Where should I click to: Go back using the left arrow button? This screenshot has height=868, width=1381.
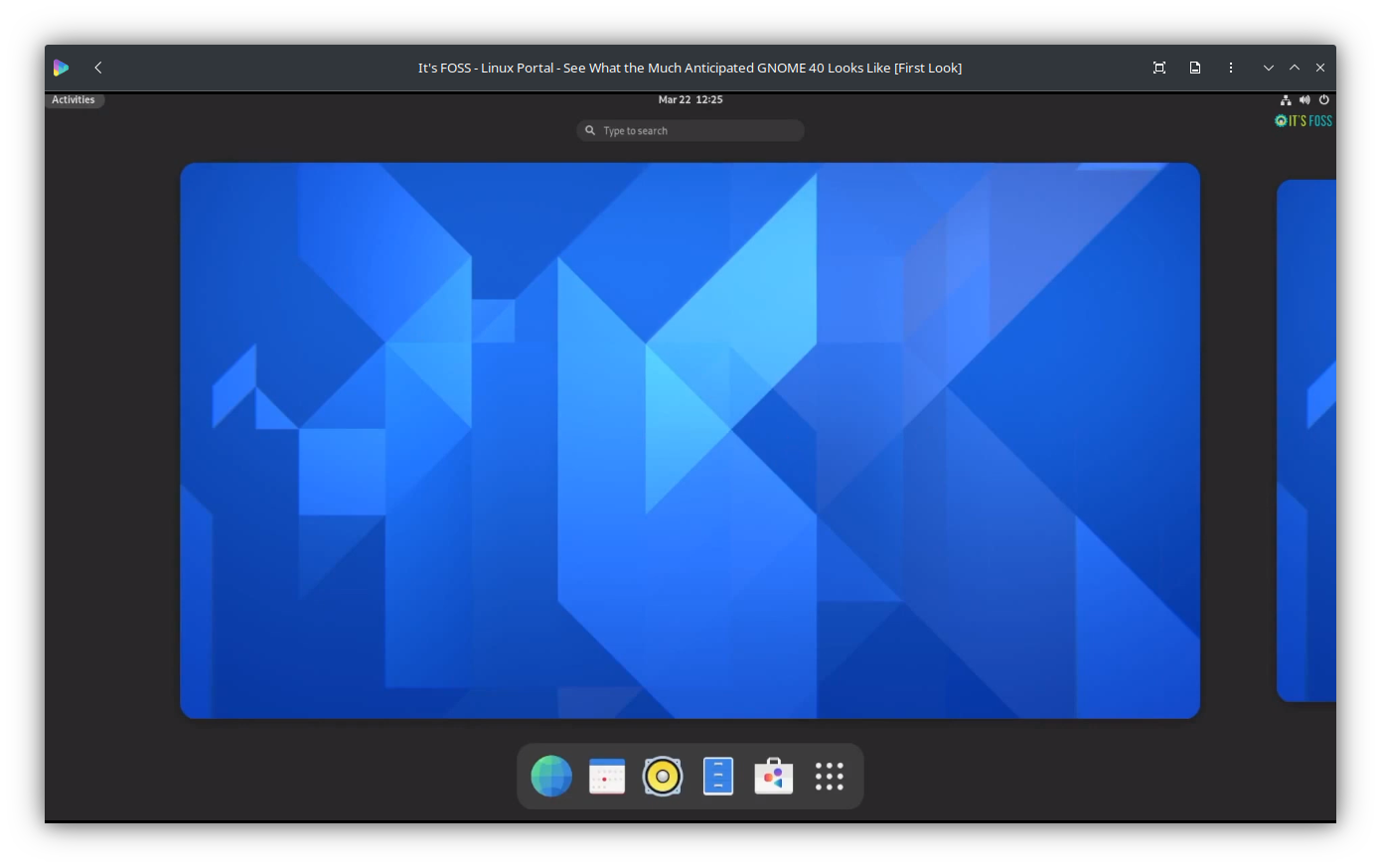point(97,67)
